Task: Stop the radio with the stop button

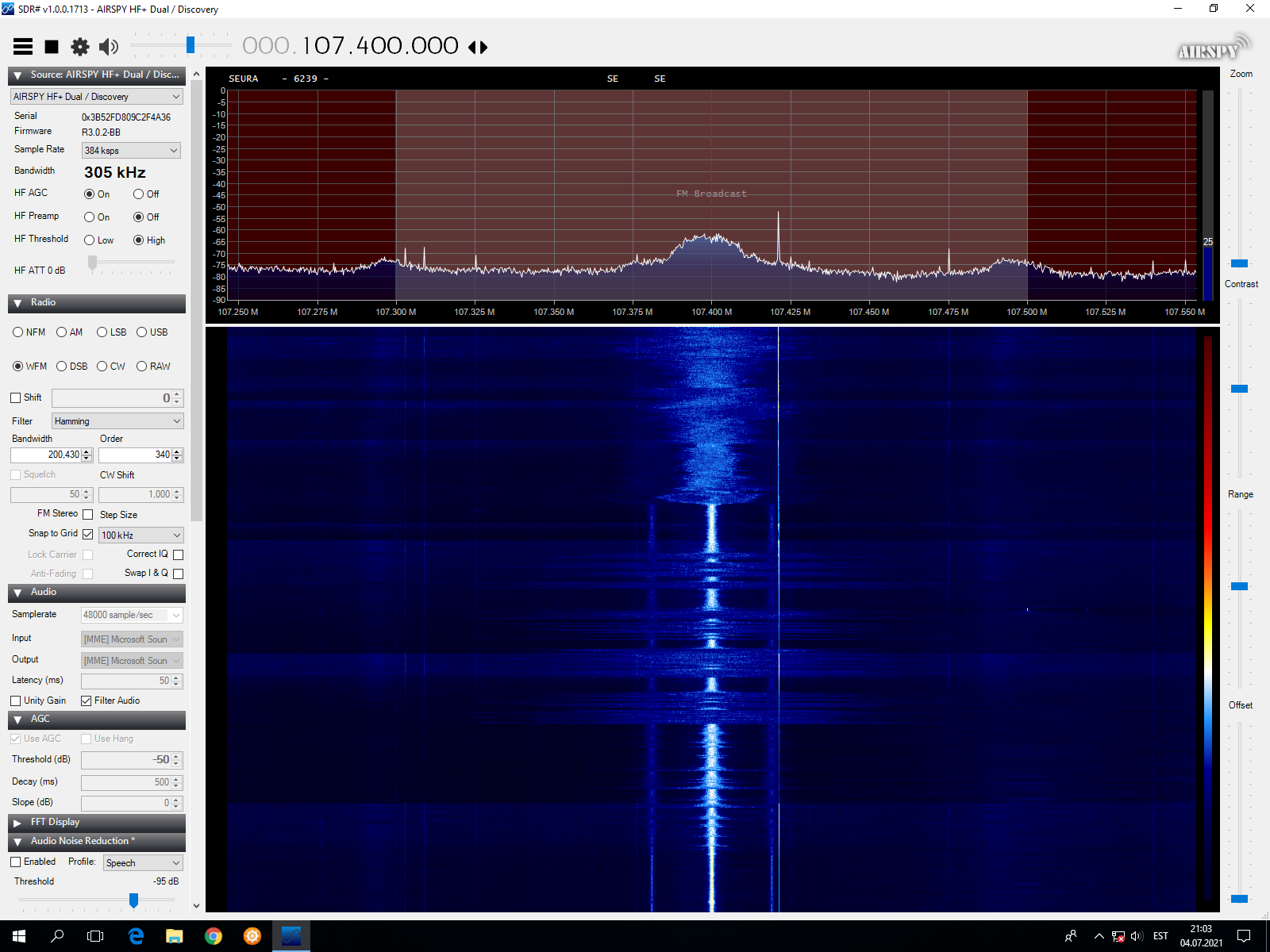Action: pyautogui.click(x=52, y=47)
